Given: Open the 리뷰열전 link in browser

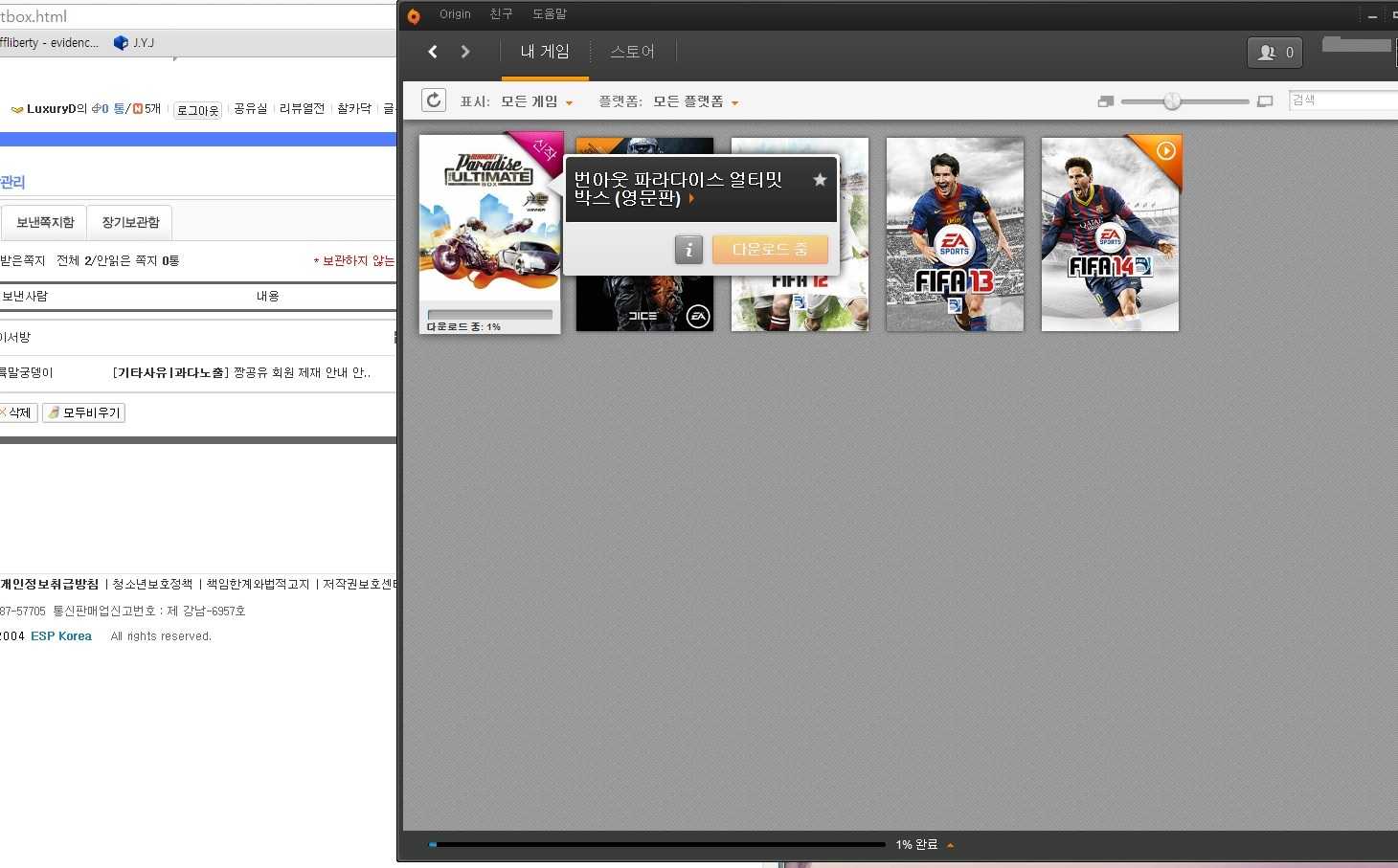Looking at the screenshot, I should [x=302, y=109].
